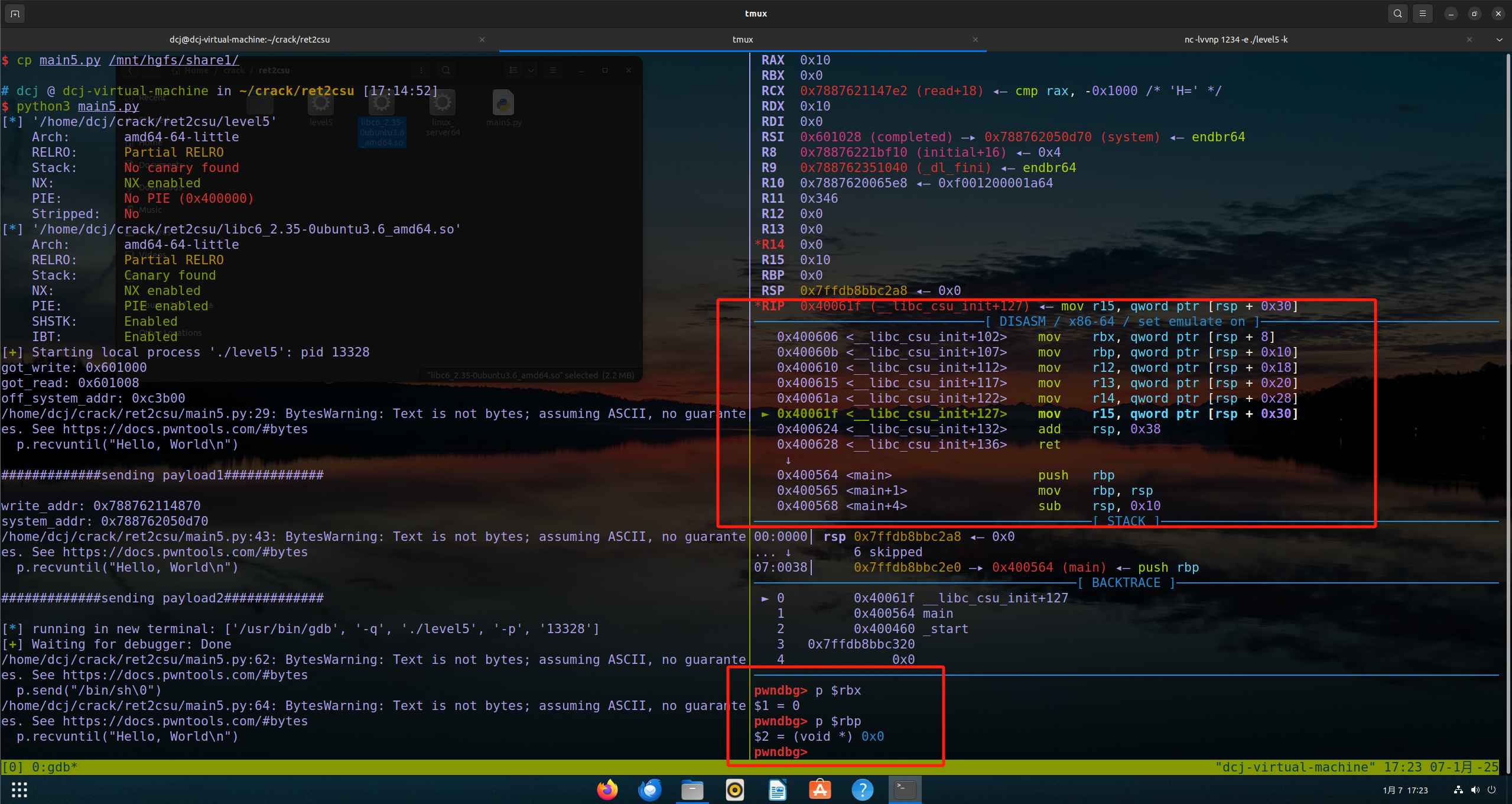Click the network status icon
The image size is (1512, 804).
click(1459, 790)
